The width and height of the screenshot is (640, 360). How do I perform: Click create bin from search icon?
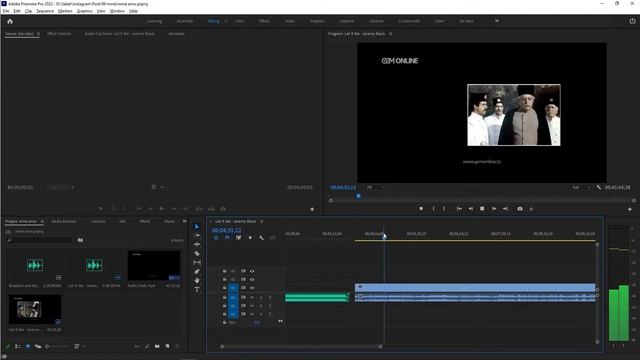point(80,240)
